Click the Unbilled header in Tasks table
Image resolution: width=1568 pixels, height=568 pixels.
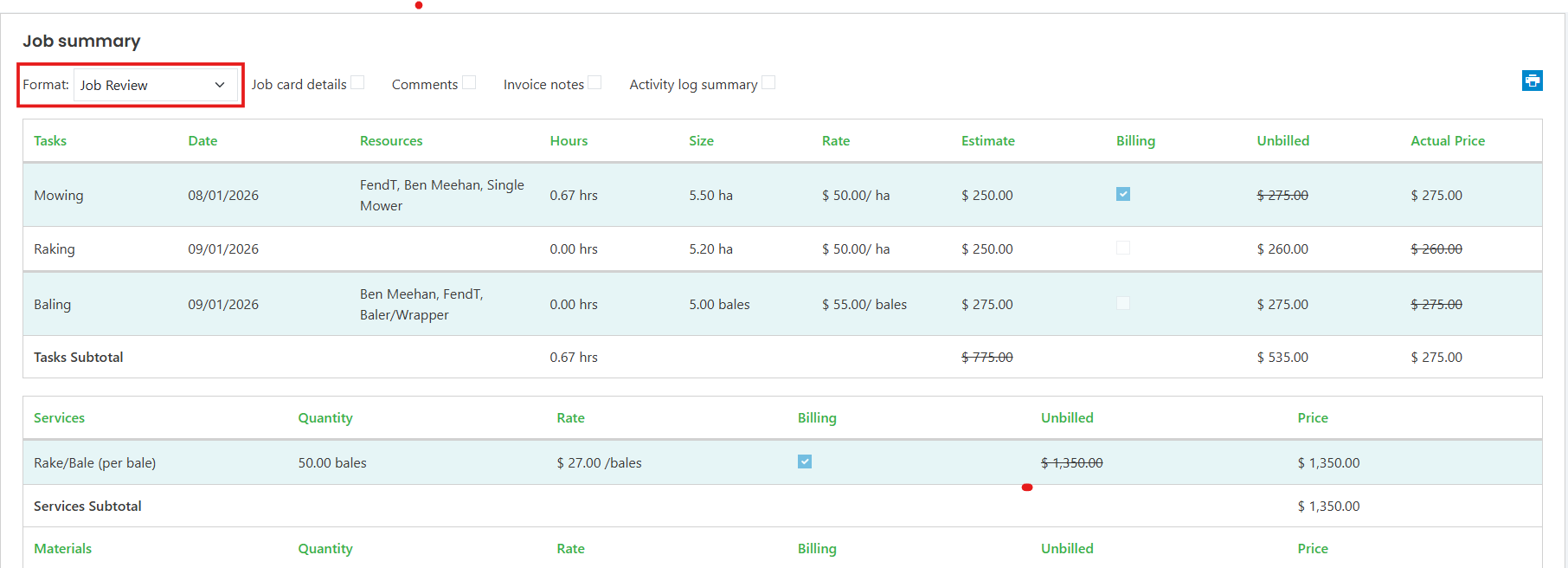pyautogui.click(x=1283, y=140)
